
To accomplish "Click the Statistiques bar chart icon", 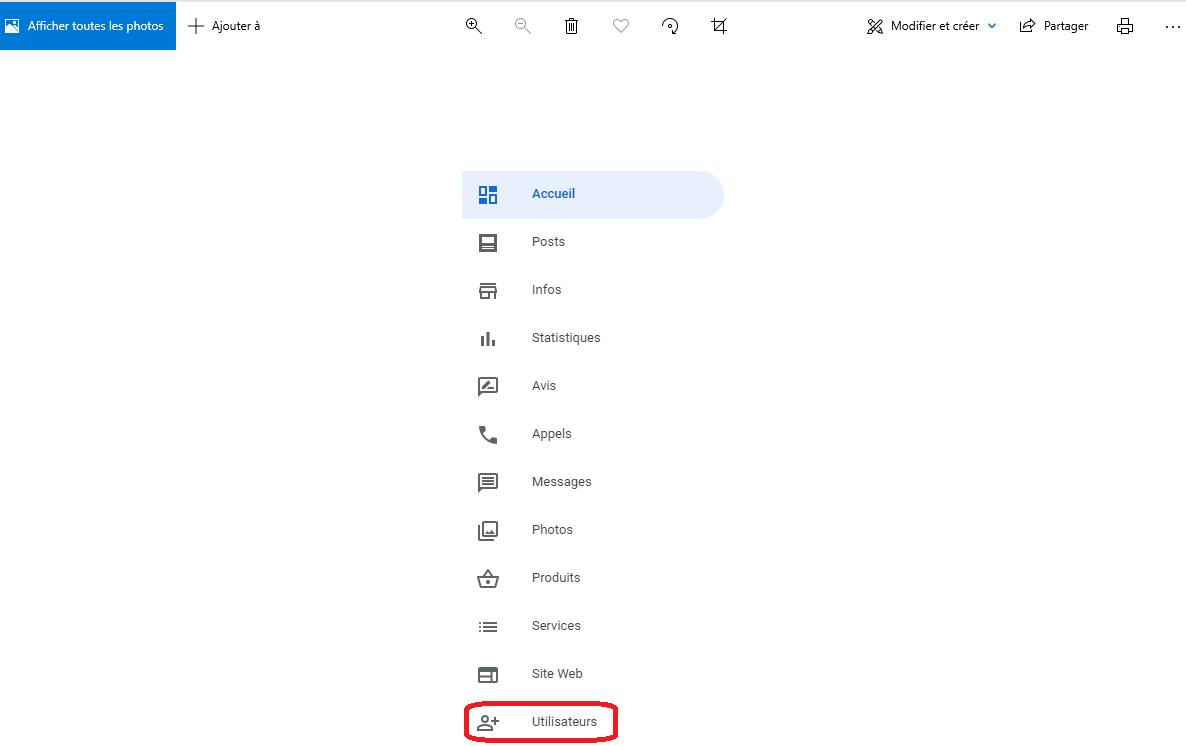I will coord(488,338).
